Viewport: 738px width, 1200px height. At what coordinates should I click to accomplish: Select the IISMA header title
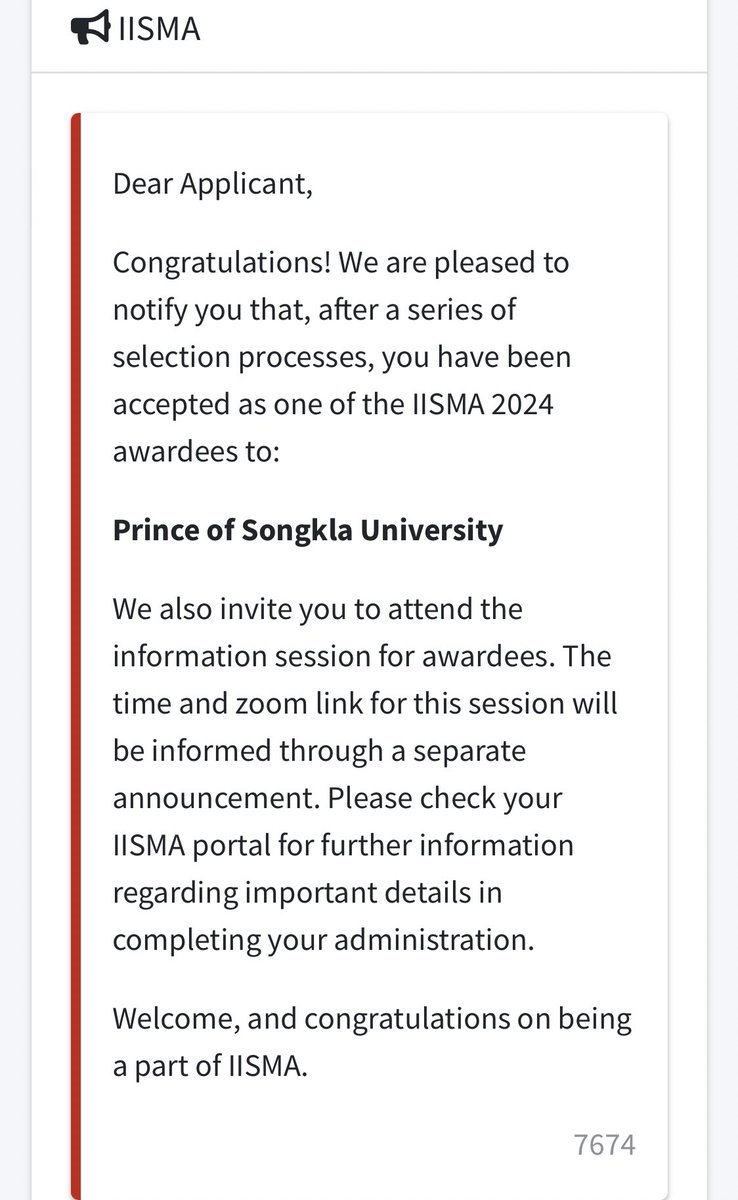tap(159, 29)
